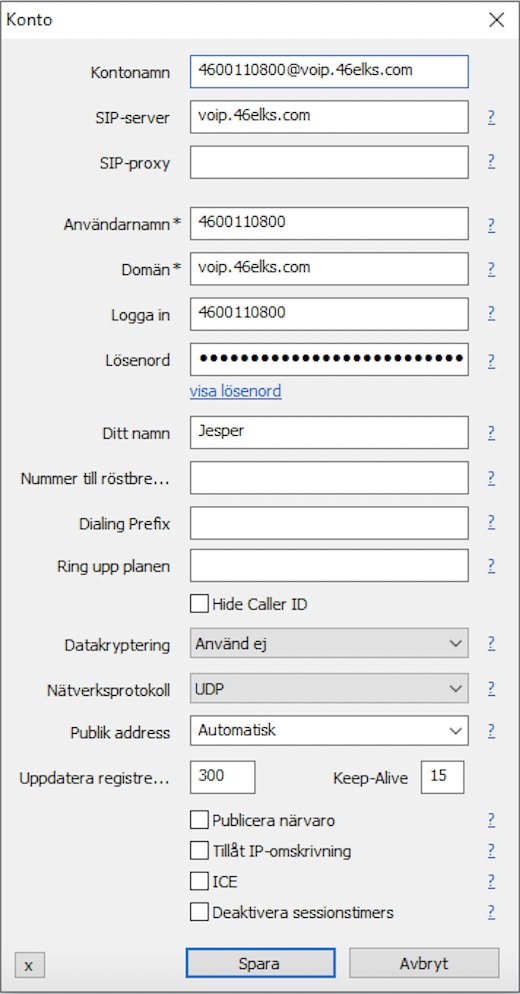Select the Ring upp planen field
This screenshot has height=994, width=520.
tap(329, 565)
